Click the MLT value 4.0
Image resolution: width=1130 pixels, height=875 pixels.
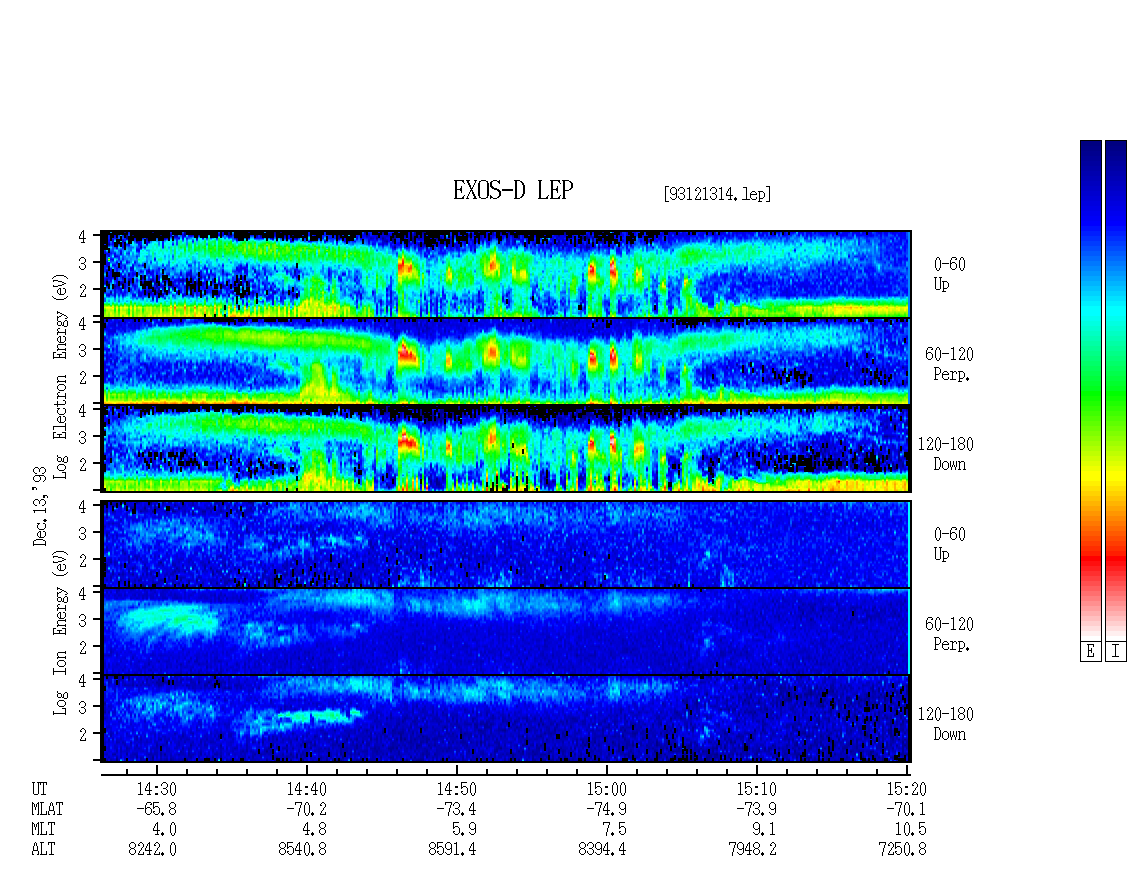pyautogui.click(x=164, y=830)
